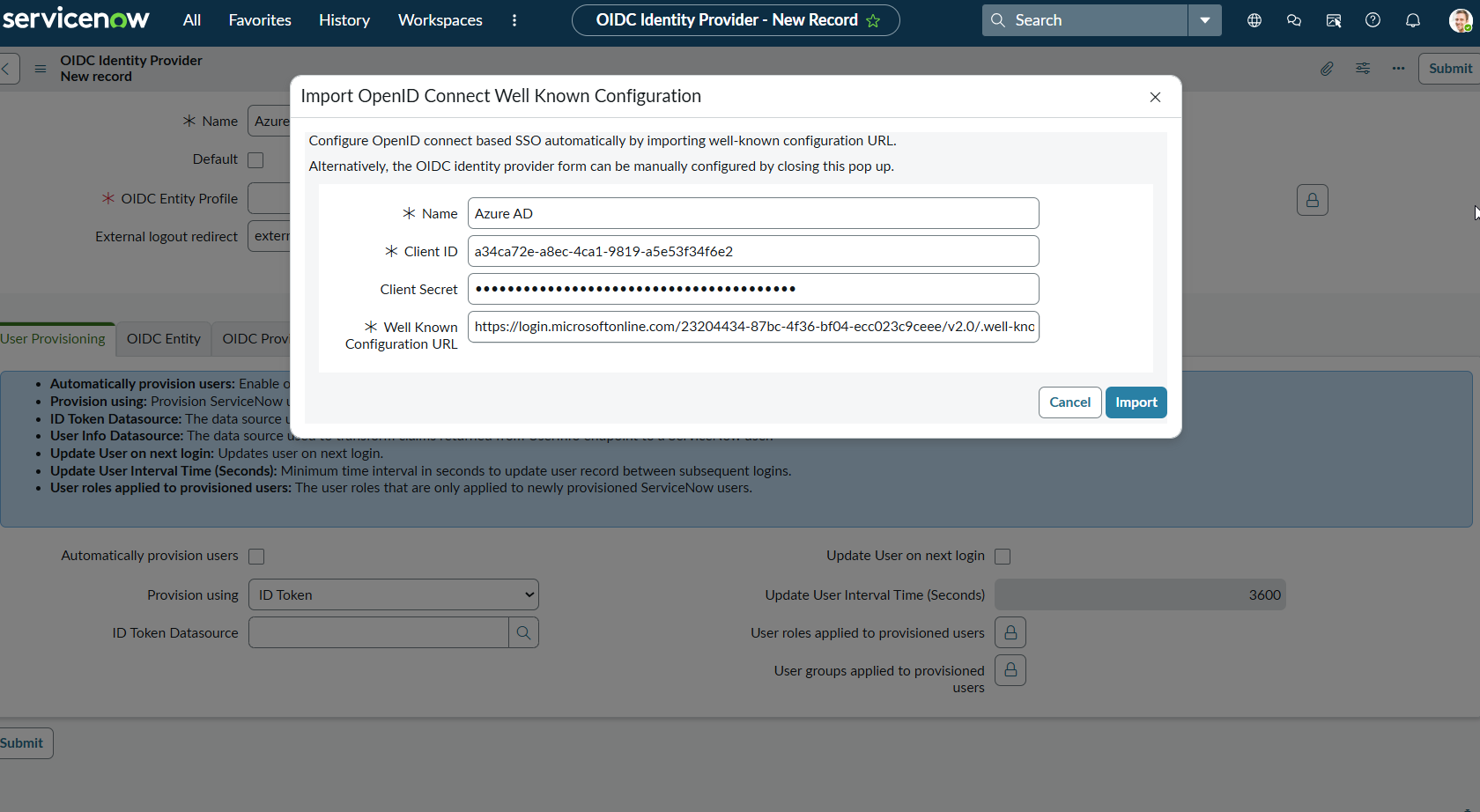Screen dimensions: 1480x812
Task: Favorite this page with the star icon
Action: [873, 20]
